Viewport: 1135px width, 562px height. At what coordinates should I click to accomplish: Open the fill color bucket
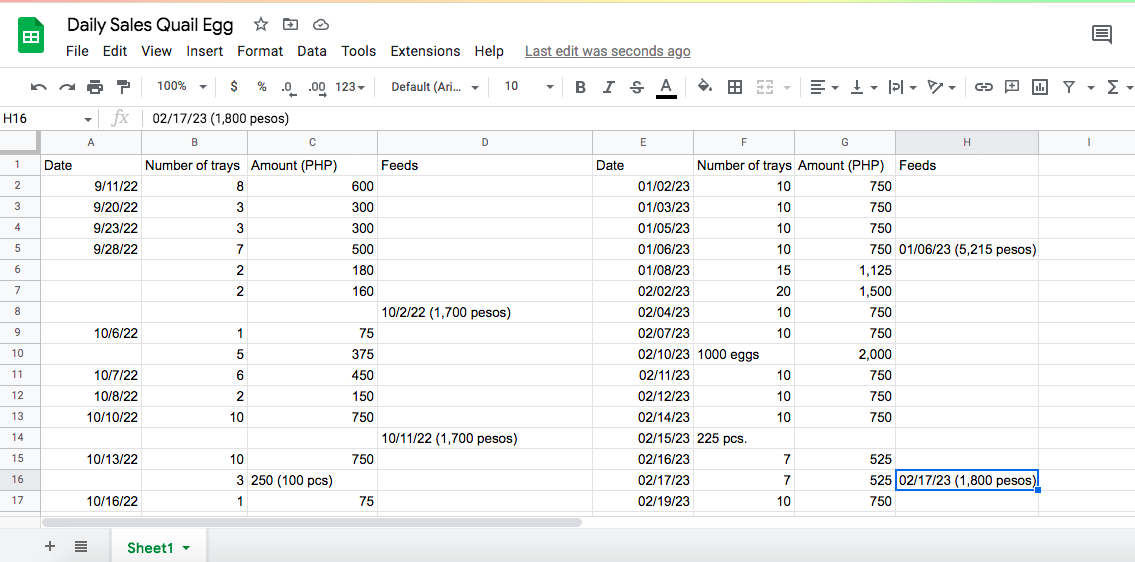click(704, 87)
